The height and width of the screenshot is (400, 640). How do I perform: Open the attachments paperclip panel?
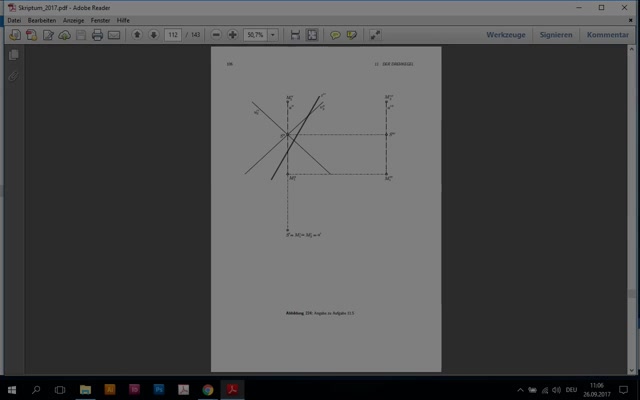(14, 75)
